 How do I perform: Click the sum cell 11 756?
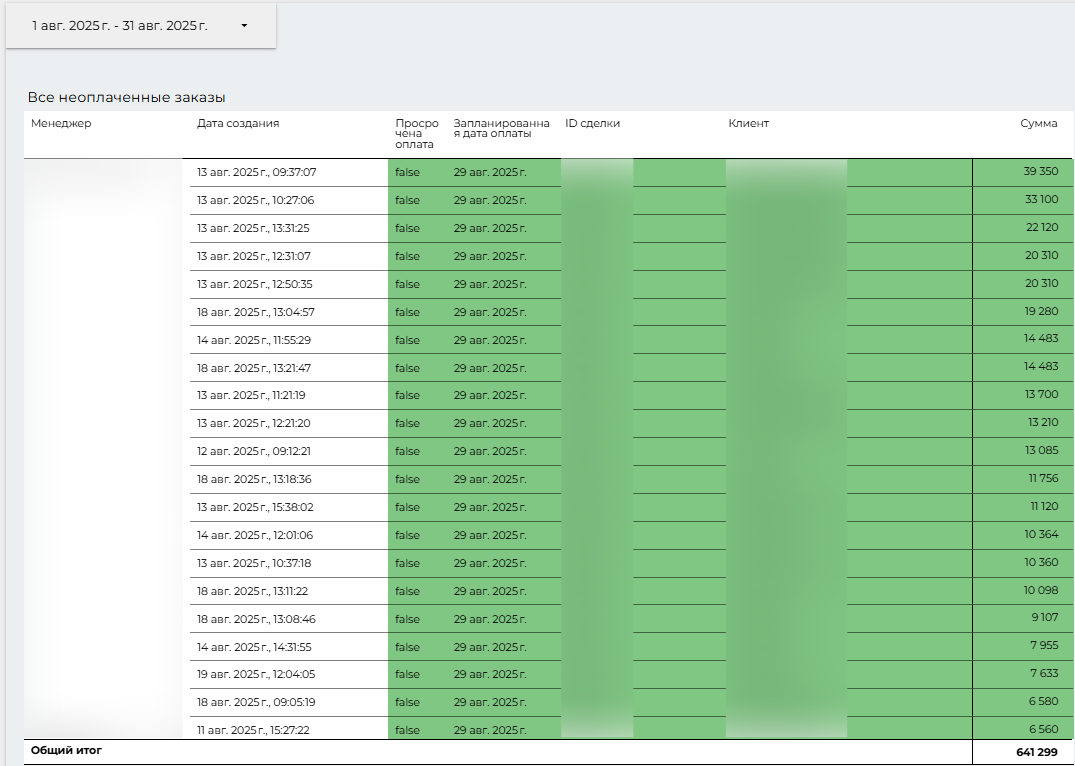coord(1042,479)
